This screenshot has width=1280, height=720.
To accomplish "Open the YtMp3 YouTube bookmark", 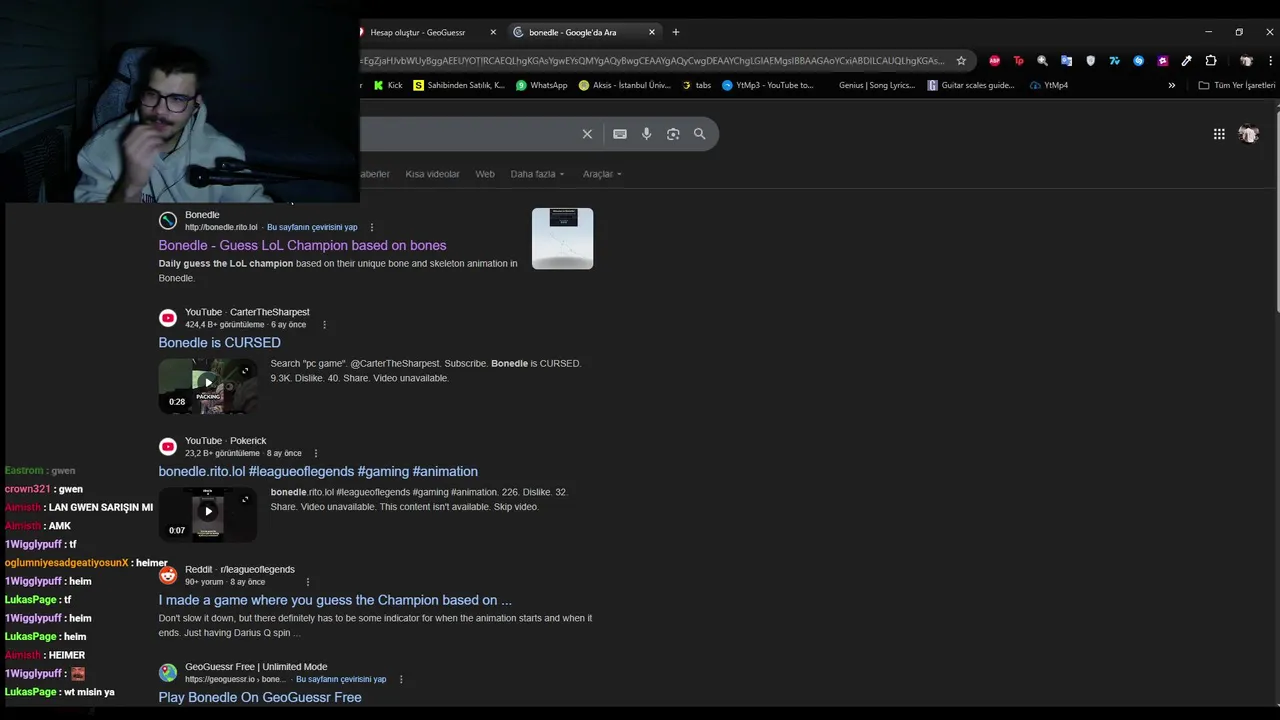I will (x=768, y=85).
